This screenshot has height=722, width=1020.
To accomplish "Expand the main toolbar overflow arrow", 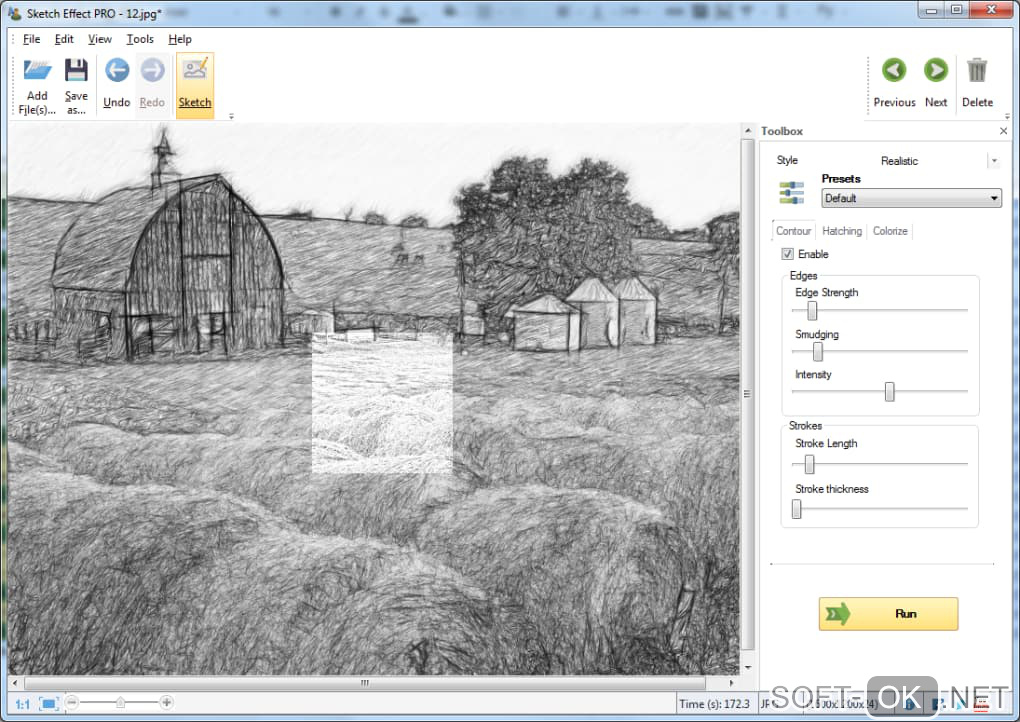I will [x=232, y=116].
